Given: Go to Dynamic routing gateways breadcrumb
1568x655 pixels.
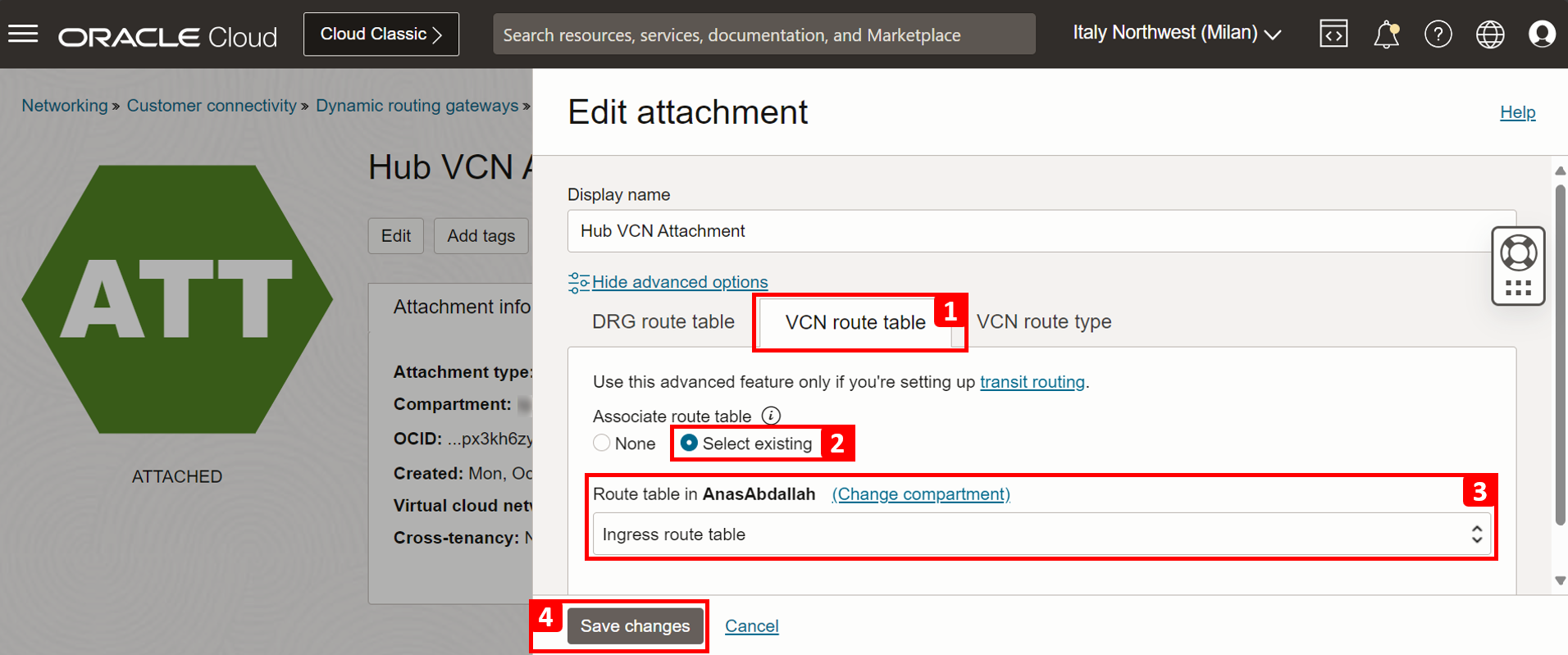Looking at the screenshot, I should tap(417, 106).
